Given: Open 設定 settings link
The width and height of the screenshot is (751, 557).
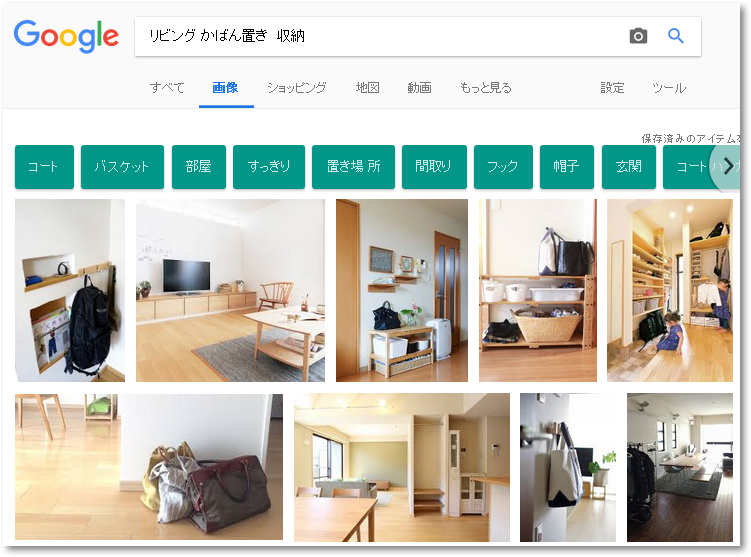Looking at the screenshot, I should [612, 88].
